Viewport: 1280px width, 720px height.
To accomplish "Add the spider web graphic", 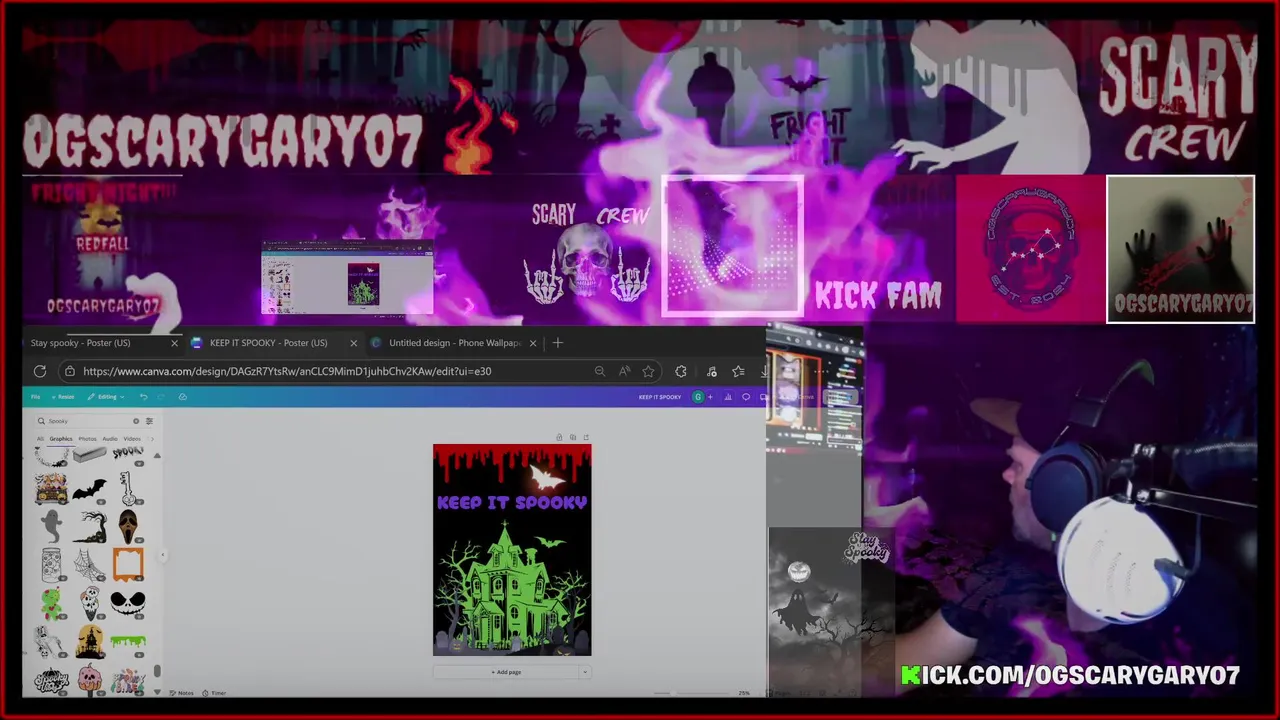I will 89,565.
